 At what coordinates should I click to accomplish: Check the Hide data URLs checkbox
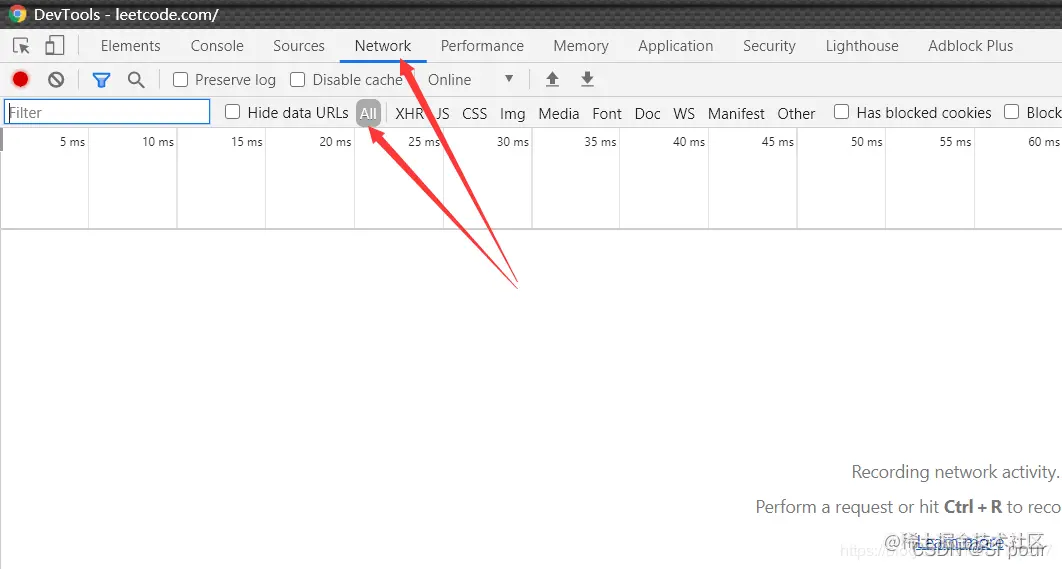(x=232, y=112)
